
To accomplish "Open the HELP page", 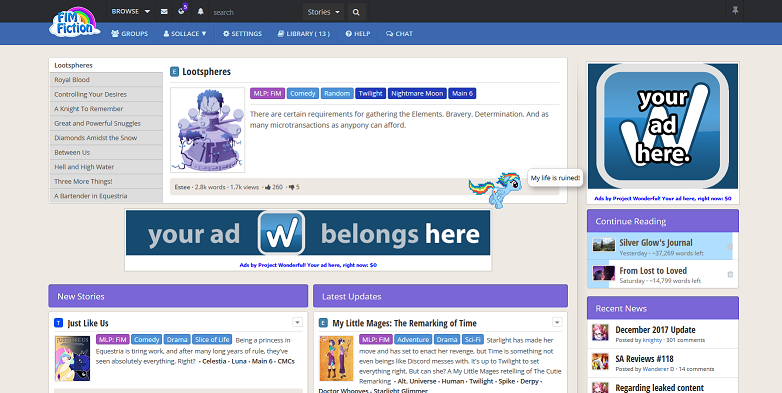I will (358, 33).
